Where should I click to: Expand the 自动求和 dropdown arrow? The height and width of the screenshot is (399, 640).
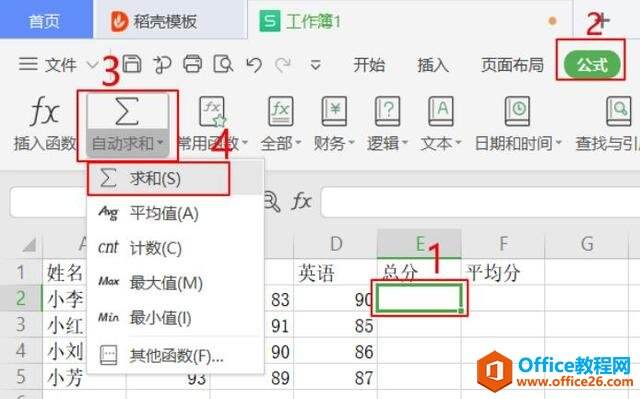tap(160, 143)
